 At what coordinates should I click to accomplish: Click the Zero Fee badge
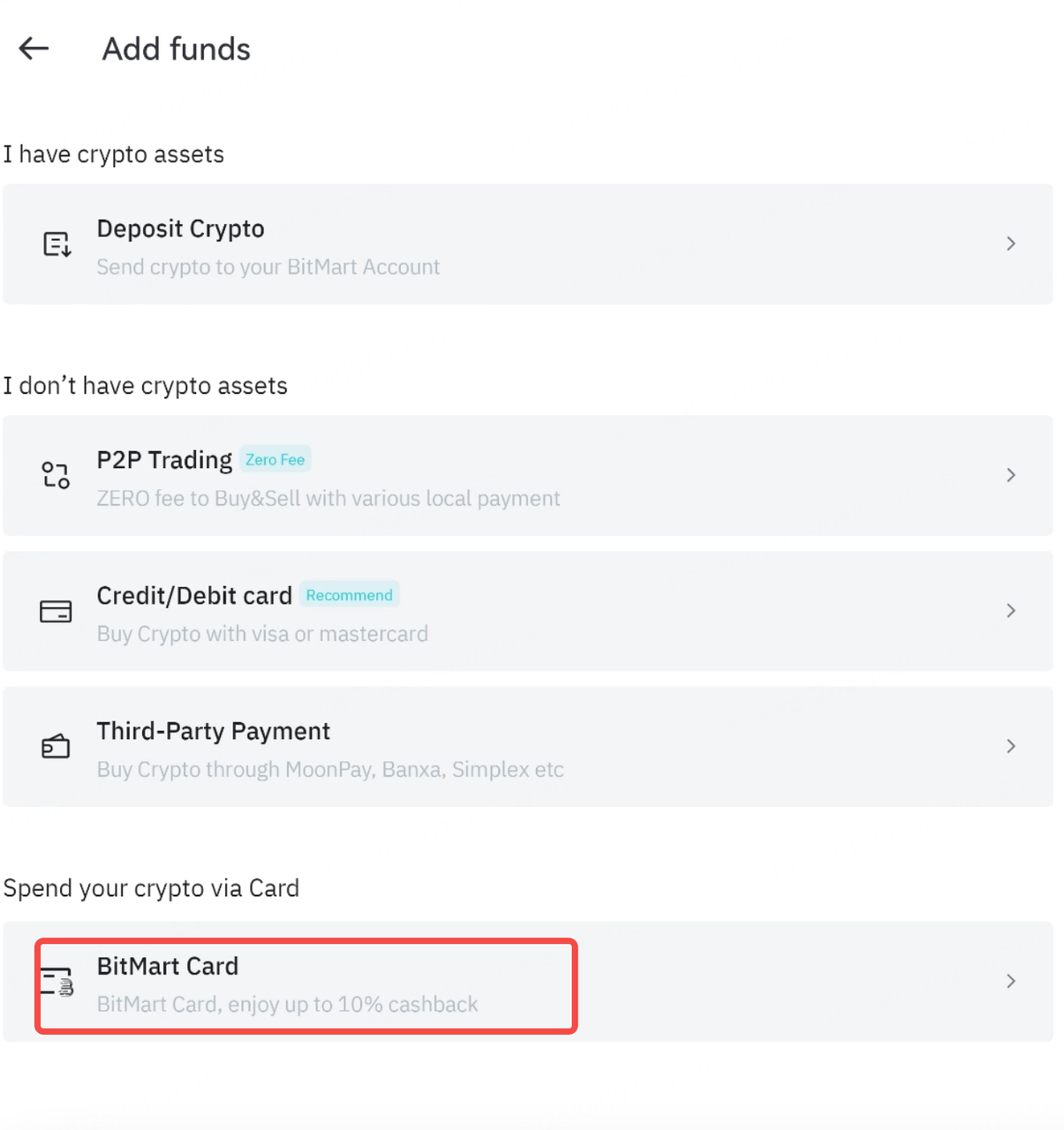click(x=275, y=460)
